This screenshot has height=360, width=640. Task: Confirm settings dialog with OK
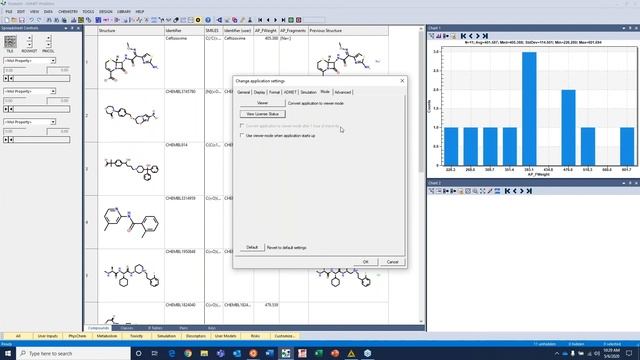pos(366,262)
